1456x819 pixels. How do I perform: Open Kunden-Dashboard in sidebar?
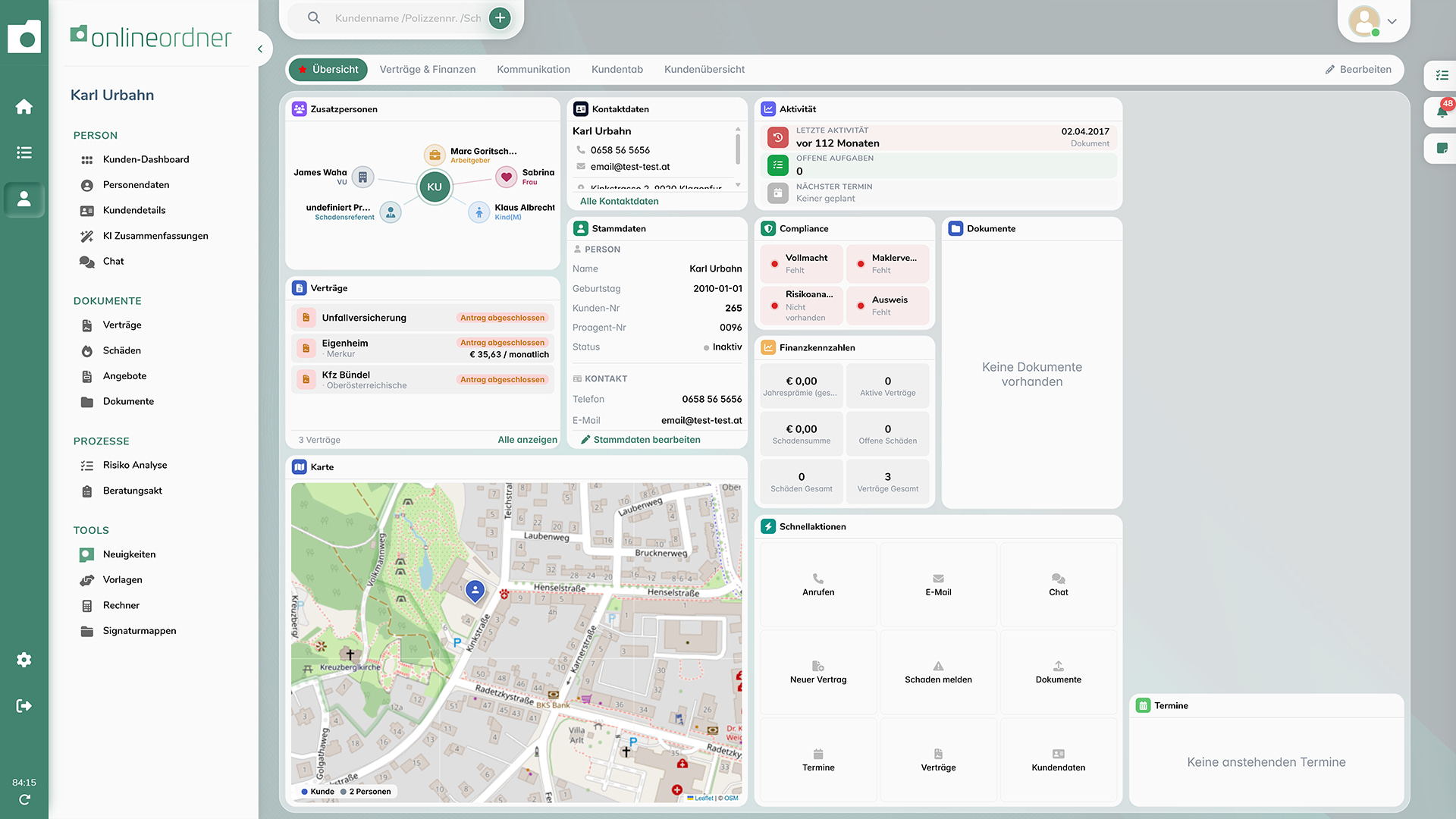[x=146, y=159]
